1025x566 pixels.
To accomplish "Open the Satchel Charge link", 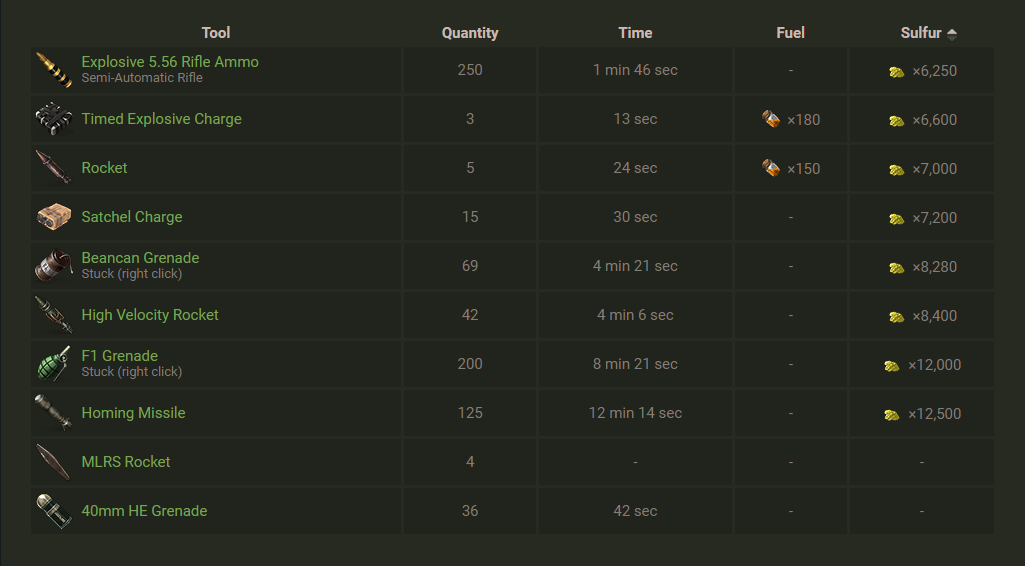I will click(x=132, y=217).
